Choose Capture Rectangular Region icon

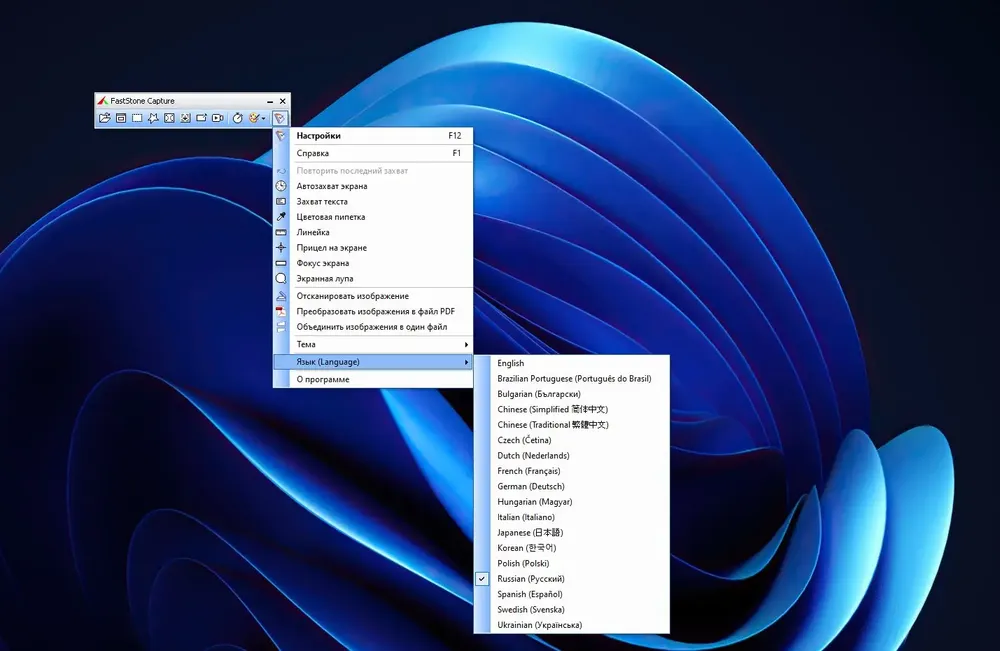click(x=137, y=118)
